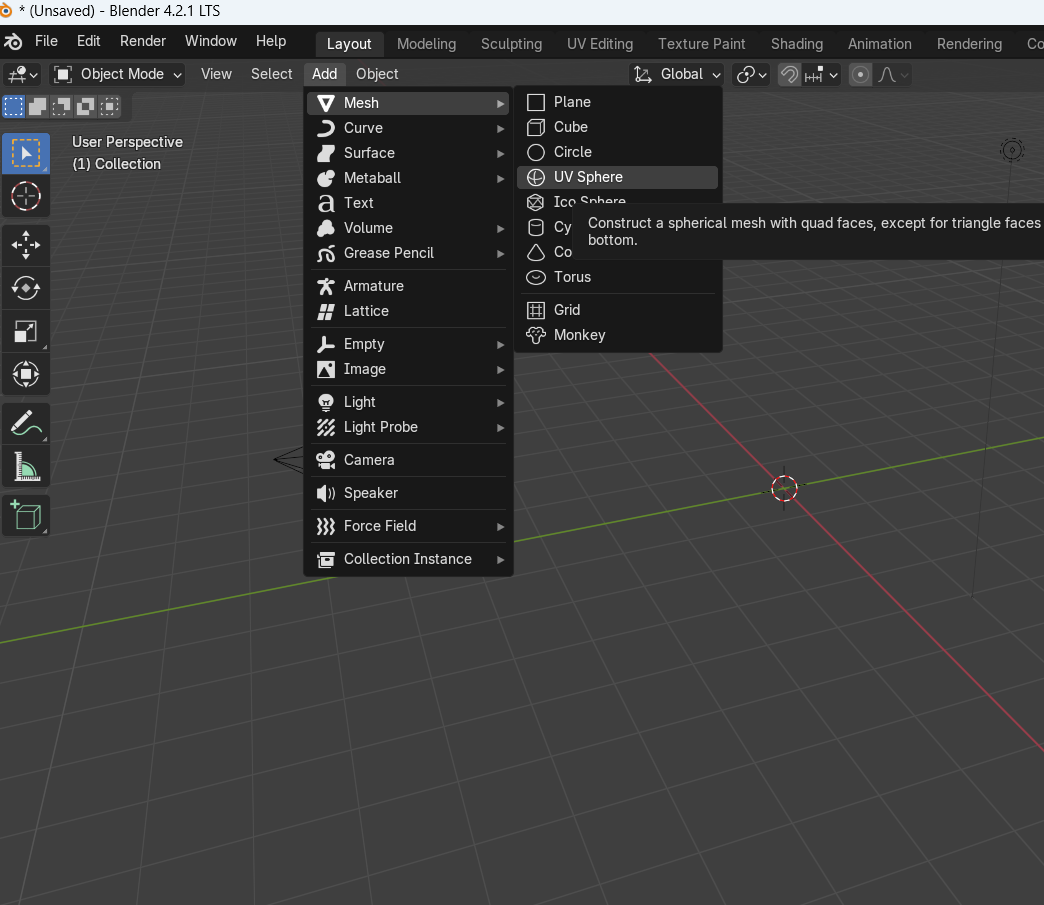Open Global transform orientation dropdown
The height and width of the screenshot is (905, 1044).
tap(676, 74)
